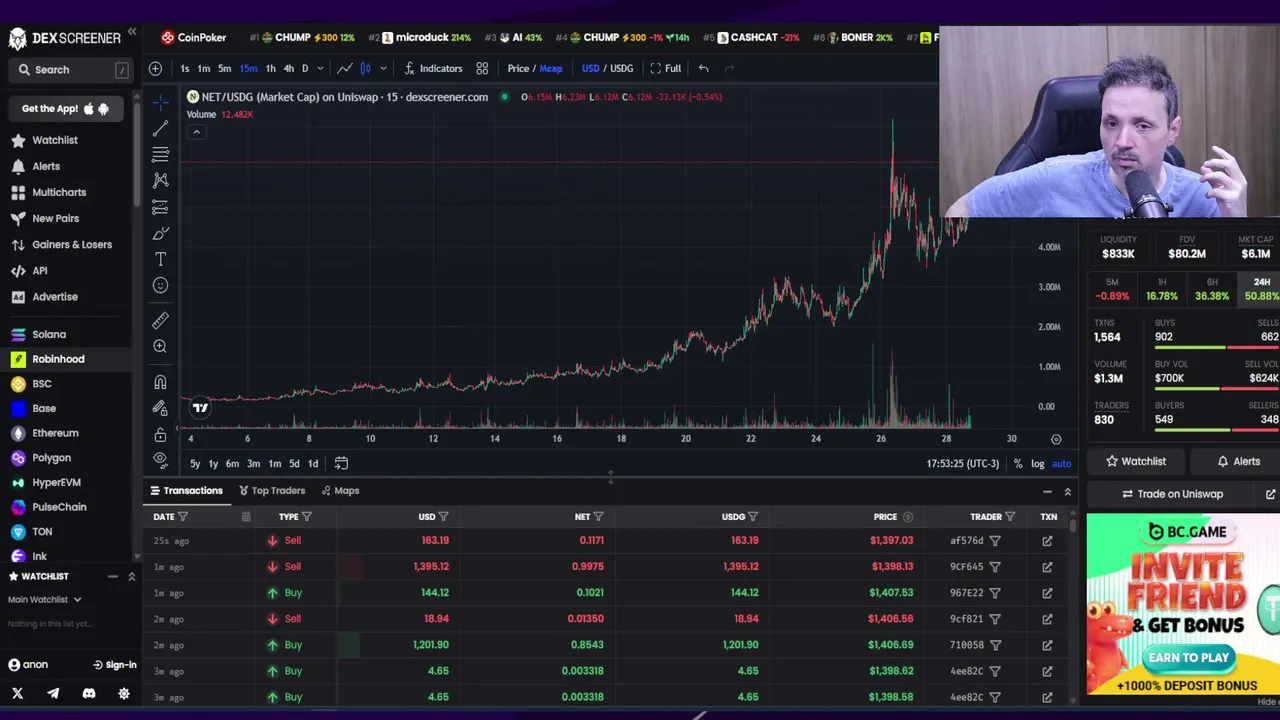Select the ruler measure tool

tap(160, 320)
